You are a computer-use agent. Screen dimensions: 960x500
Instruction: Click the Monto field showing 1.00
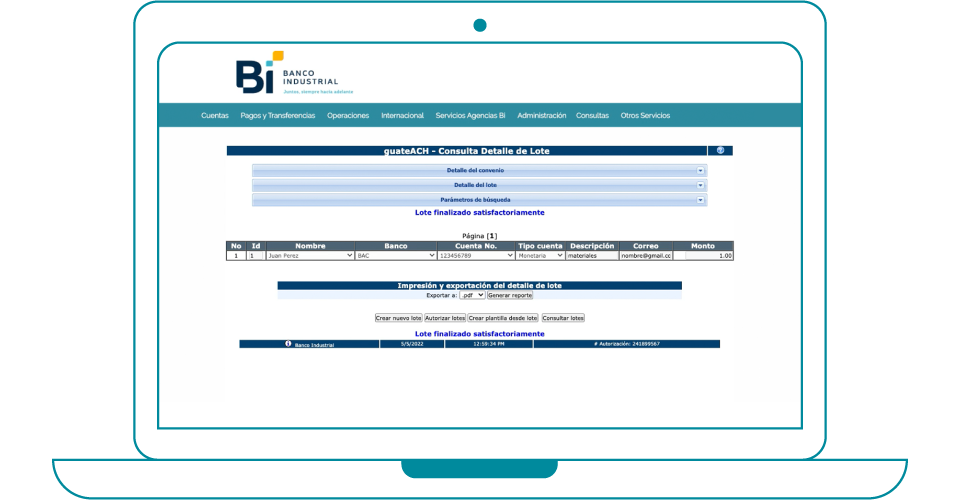point(704,256)
